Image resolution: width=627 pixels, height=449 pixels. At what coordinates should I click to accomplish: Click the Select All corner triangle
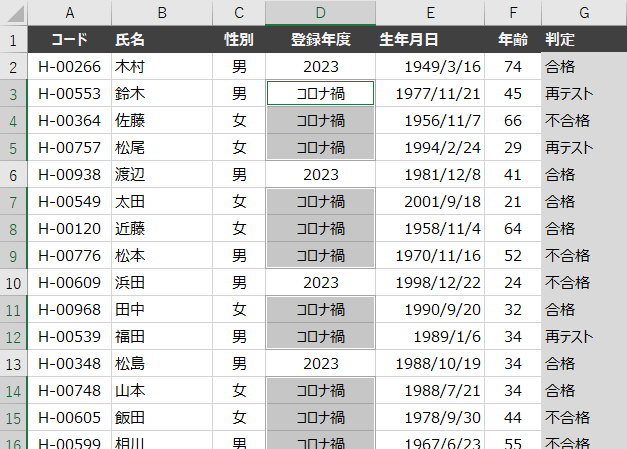tap(14, 13)
